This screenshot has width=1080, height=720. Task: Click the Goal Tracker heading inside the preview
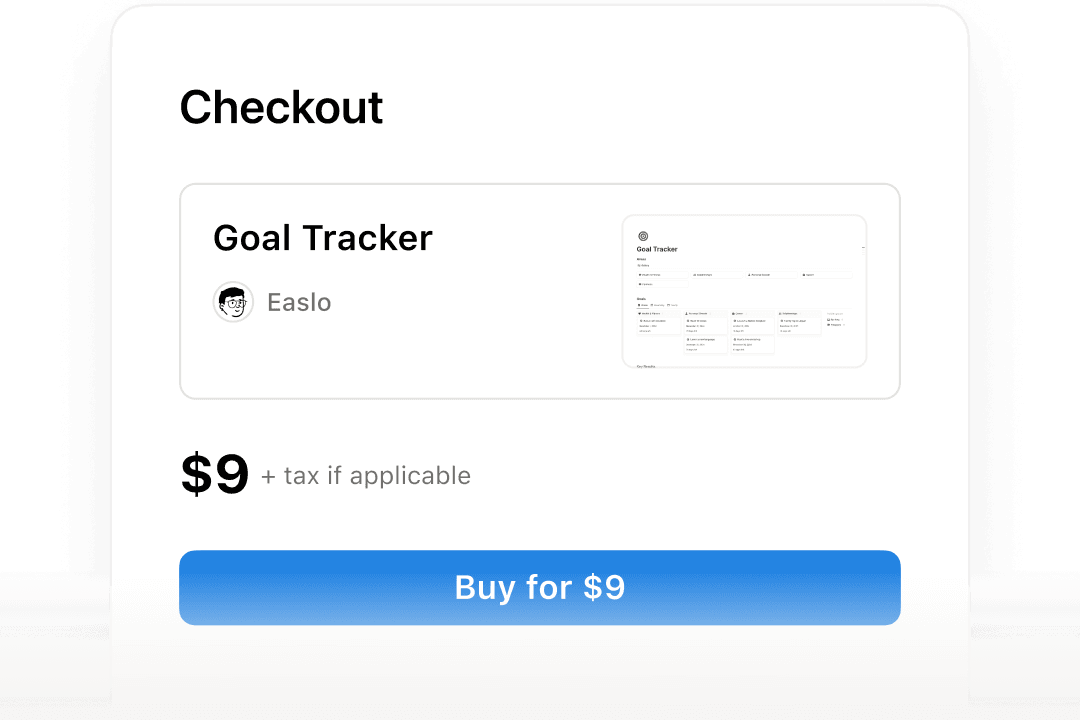[657, 249]
